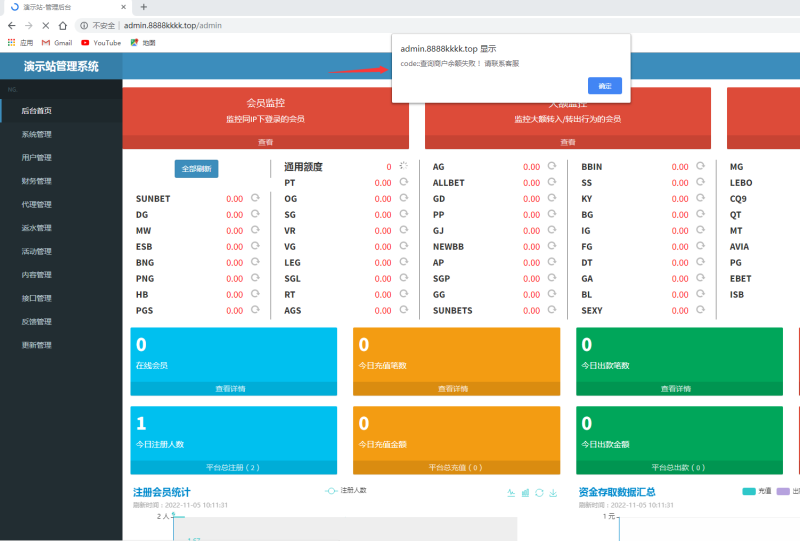View the 会员监控 card via 查看
800x541 pixels.
[265, 142]
